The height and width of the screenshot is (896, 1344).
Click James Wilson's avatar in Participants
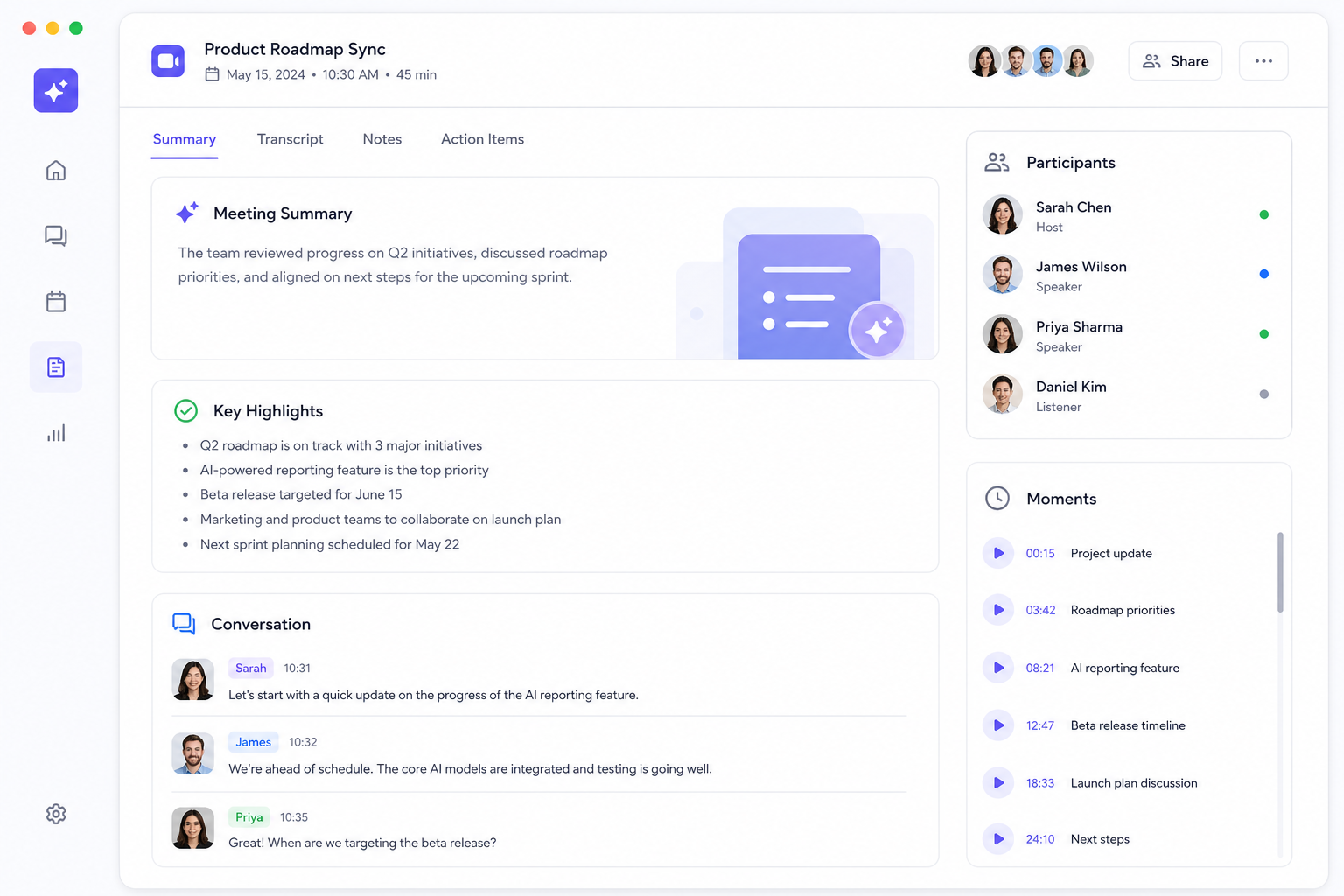click(x=1003, y=275)
